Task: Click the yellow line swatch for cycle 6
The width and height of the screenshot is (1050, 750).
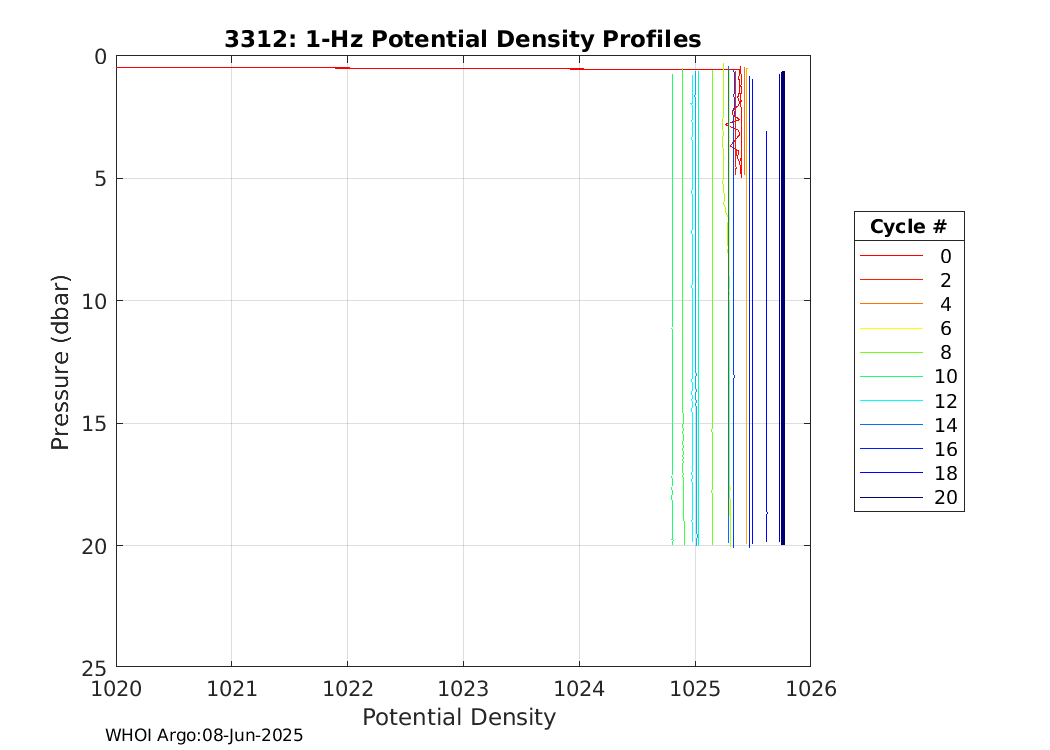Action: tap(891, 328)
